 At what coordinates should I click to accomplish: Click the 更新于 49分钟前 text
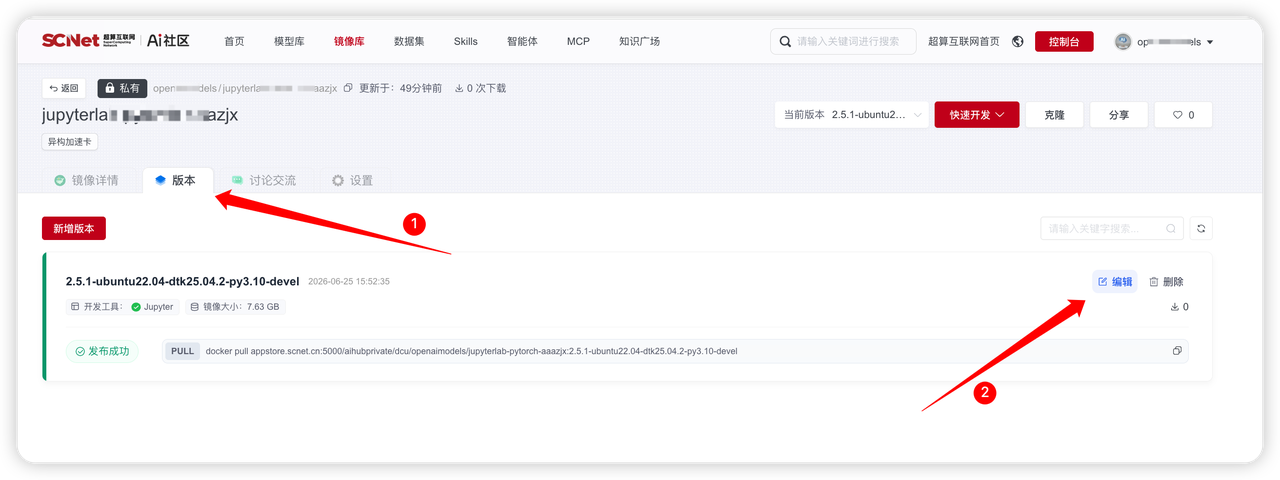(x=400, y=89)
